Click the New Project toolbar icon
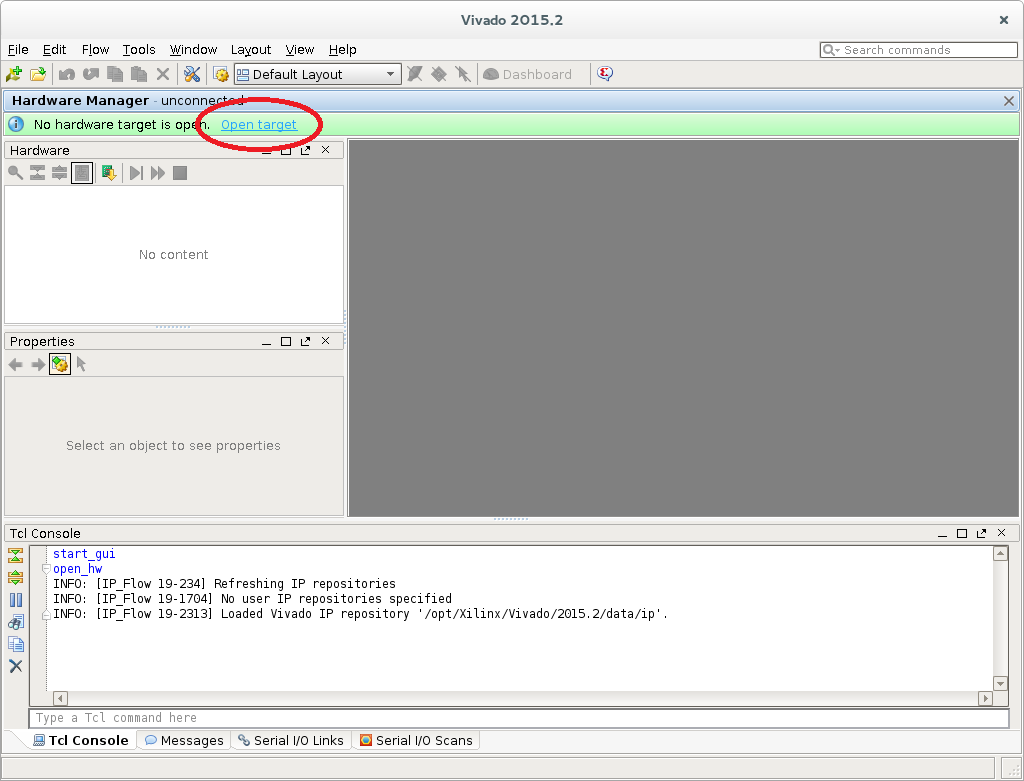Image resolution: width=1024 pixels, height=781 pixels. (14, 74)
